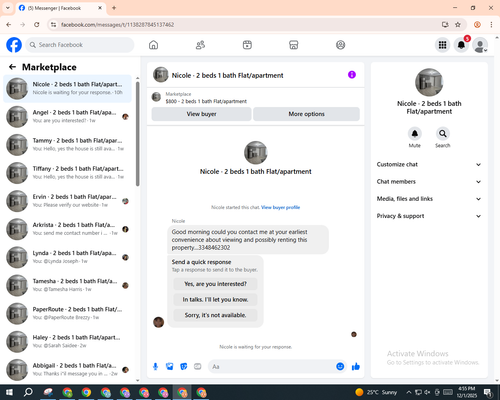Open the View buyer profile link
This screenshot has height=400, width=500.
click(280, 207)
